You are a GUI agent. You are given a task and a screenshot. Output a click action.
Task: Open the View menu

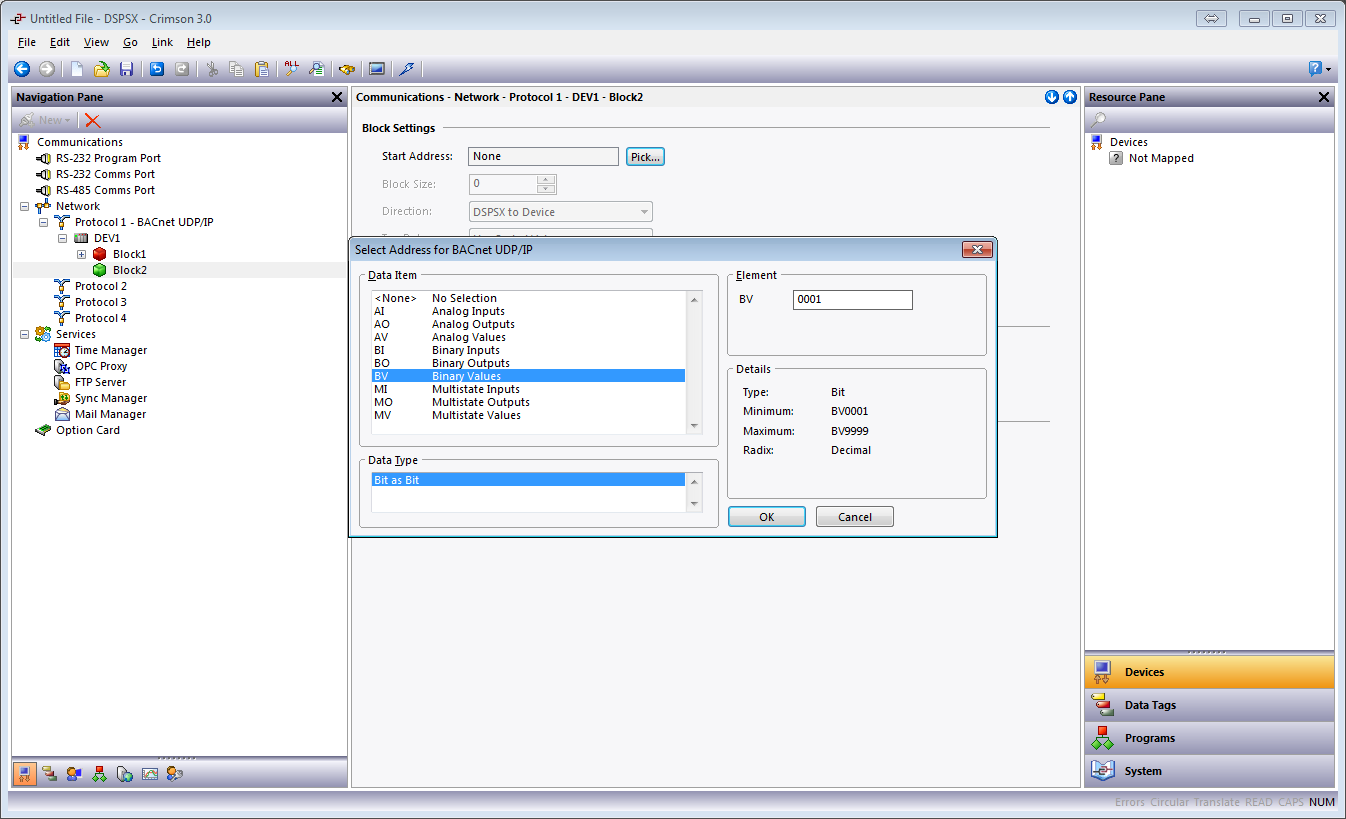tap(96, 42)
